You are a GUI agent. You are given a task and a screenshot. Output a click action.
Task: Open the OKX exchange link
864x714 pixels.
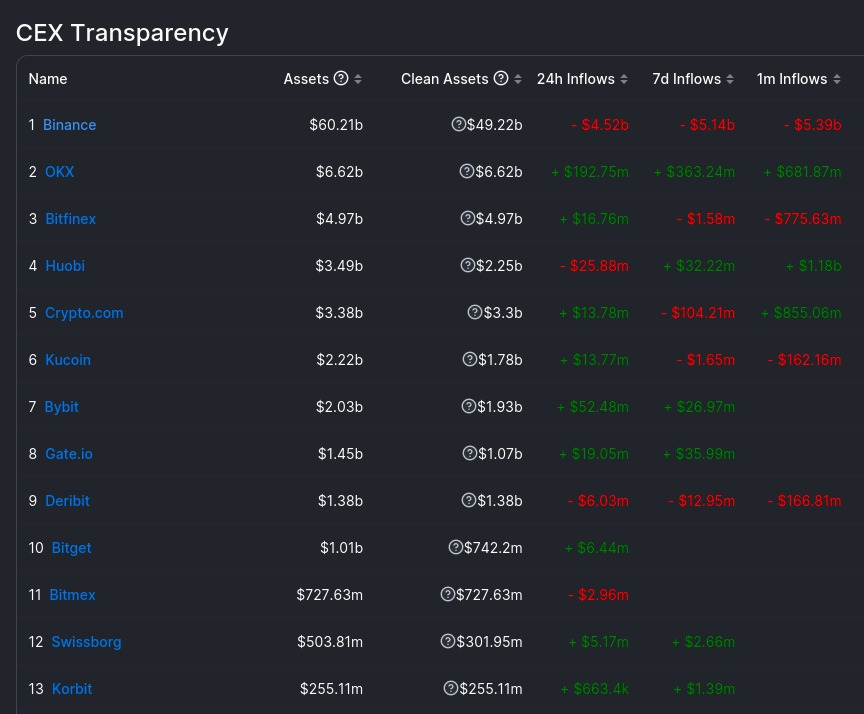tap(60, 172)
